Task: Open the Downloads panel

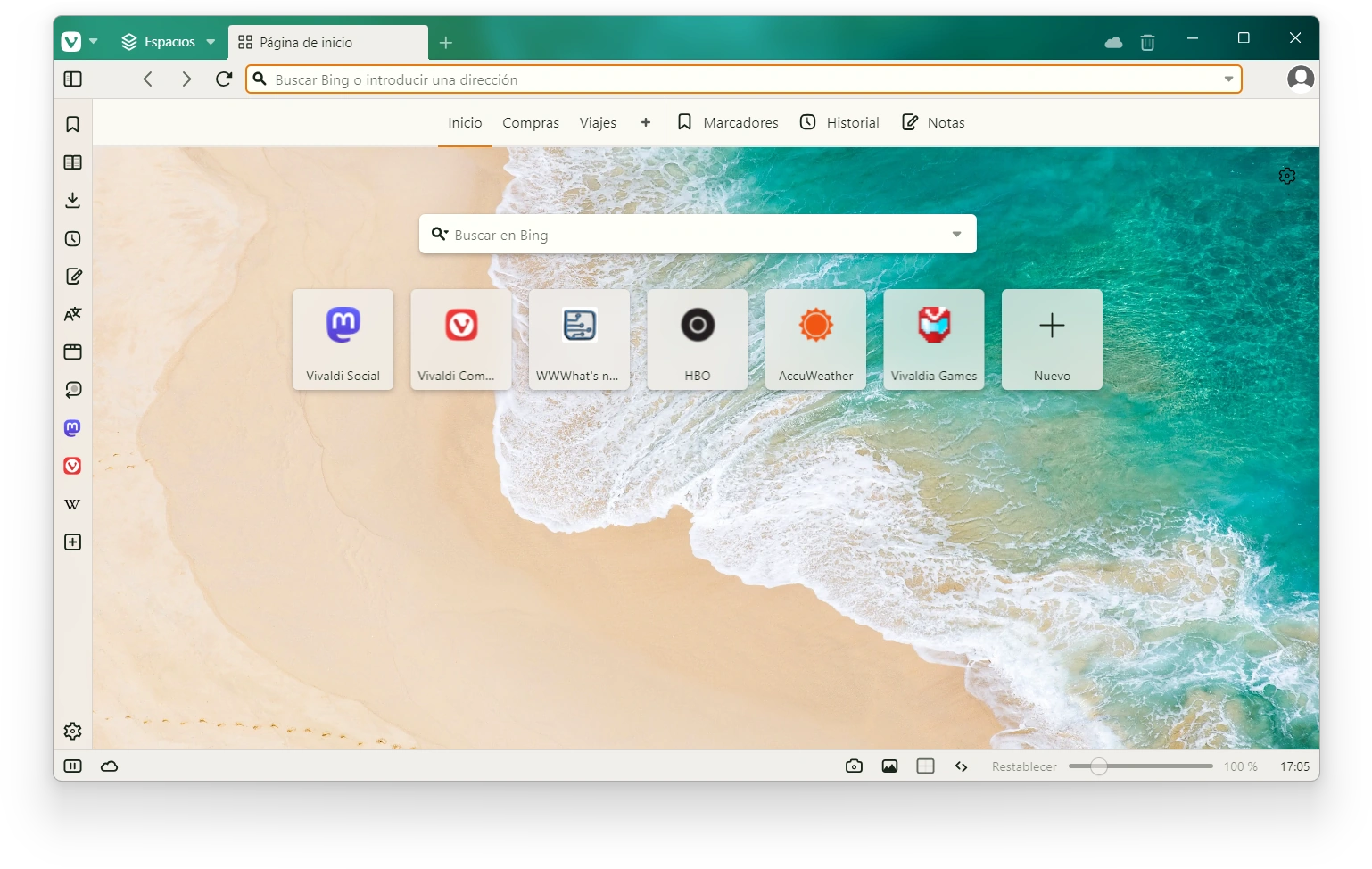Action: 73,201
